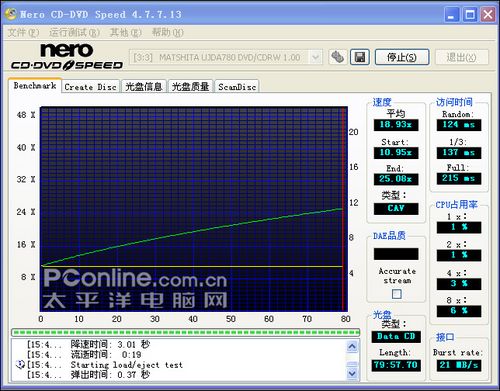The width and height of the screenshot is (500, 391).
Task: Switch to the Benchmark tab
Action: [x=35, y=86]
